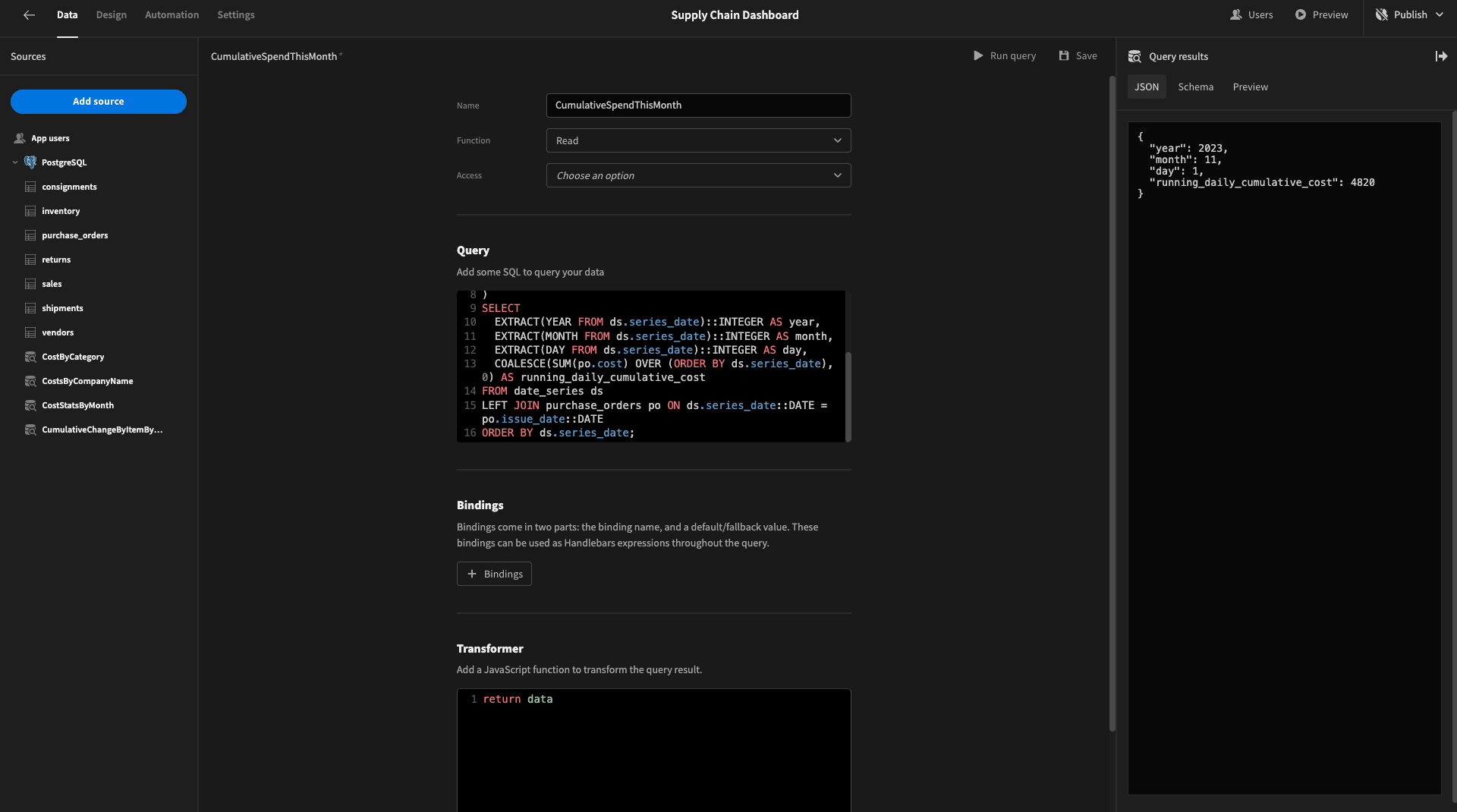Click the CostsByCompanyName query icon
1457x812 pixels.
click(30, 381)
